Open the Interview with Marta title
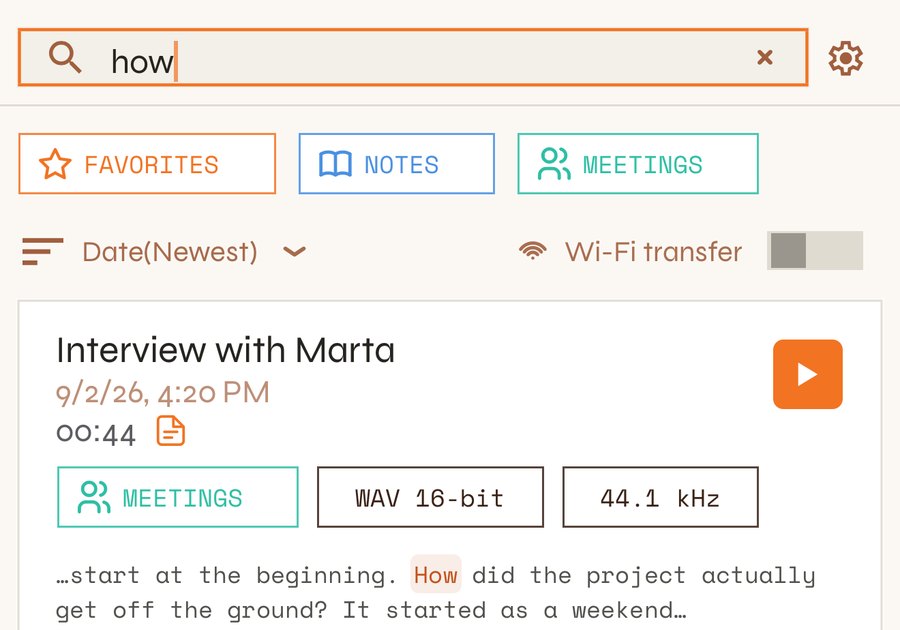 (x=226, y=350)
